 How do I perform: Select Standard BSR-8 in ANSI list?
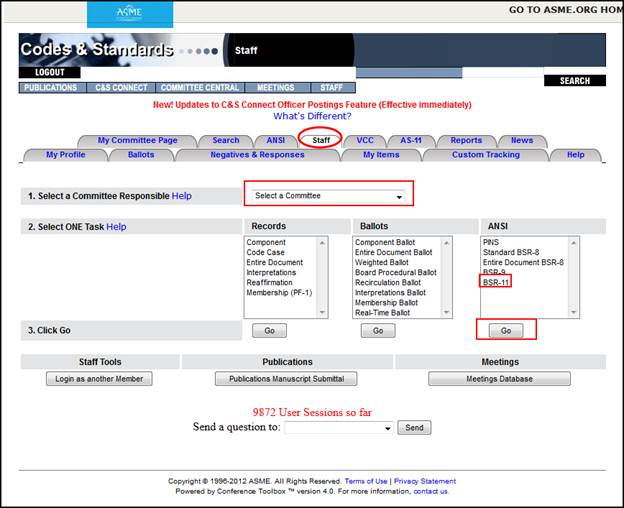pos(511,252)
